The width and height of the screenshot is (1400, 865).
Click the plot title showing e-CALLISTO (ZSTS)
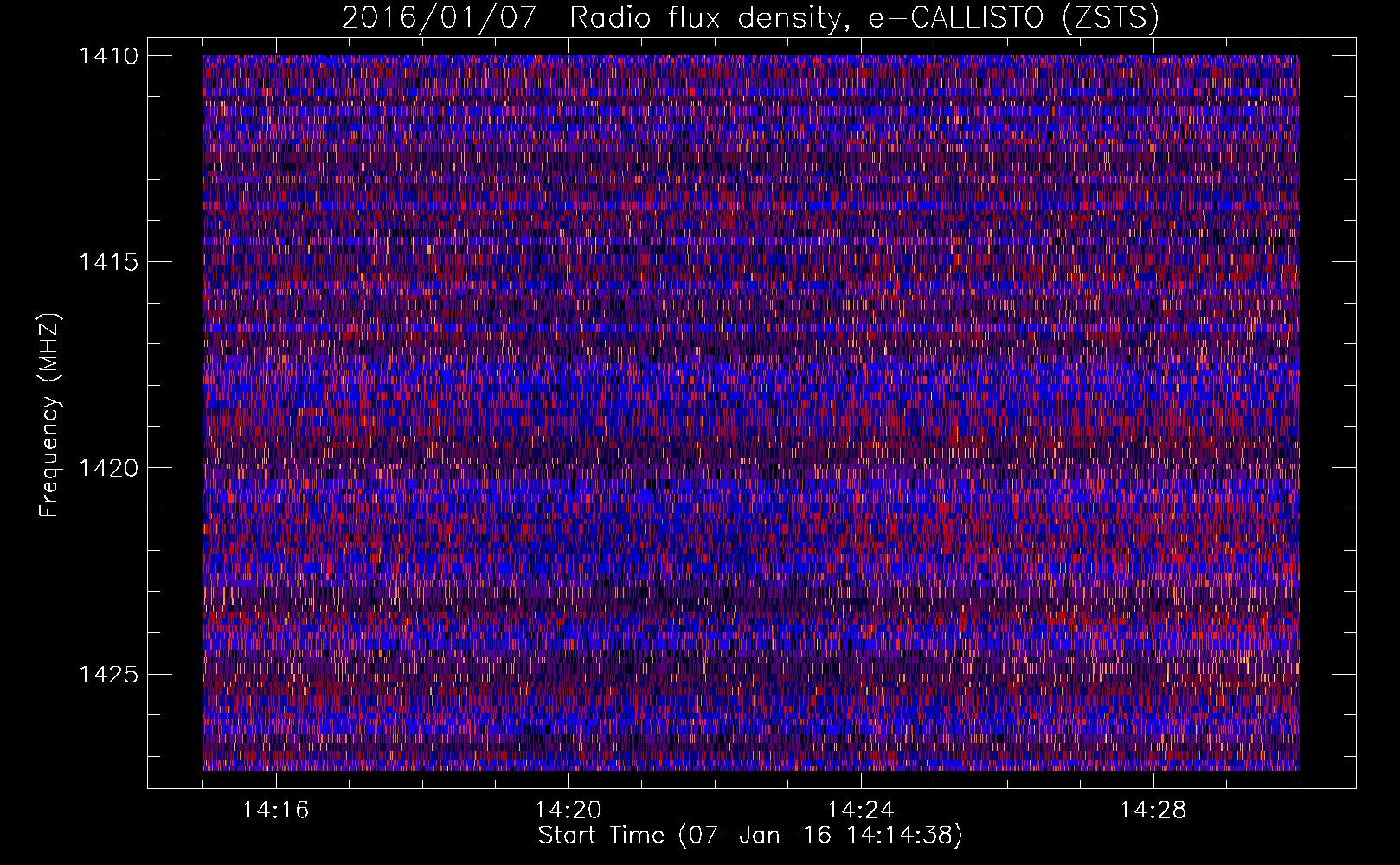pos(750,18)
